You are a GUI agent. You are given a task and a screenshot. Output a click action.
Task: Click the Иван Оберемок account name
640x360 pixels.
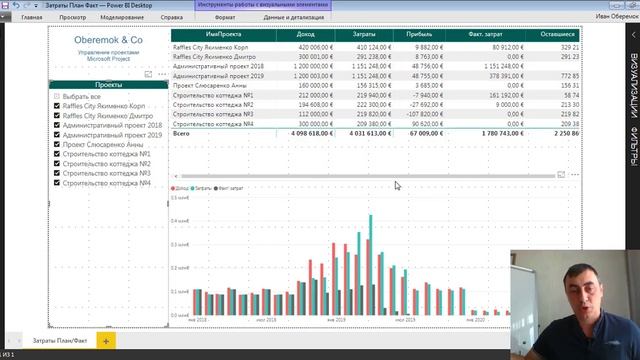[x=617, y=16]
